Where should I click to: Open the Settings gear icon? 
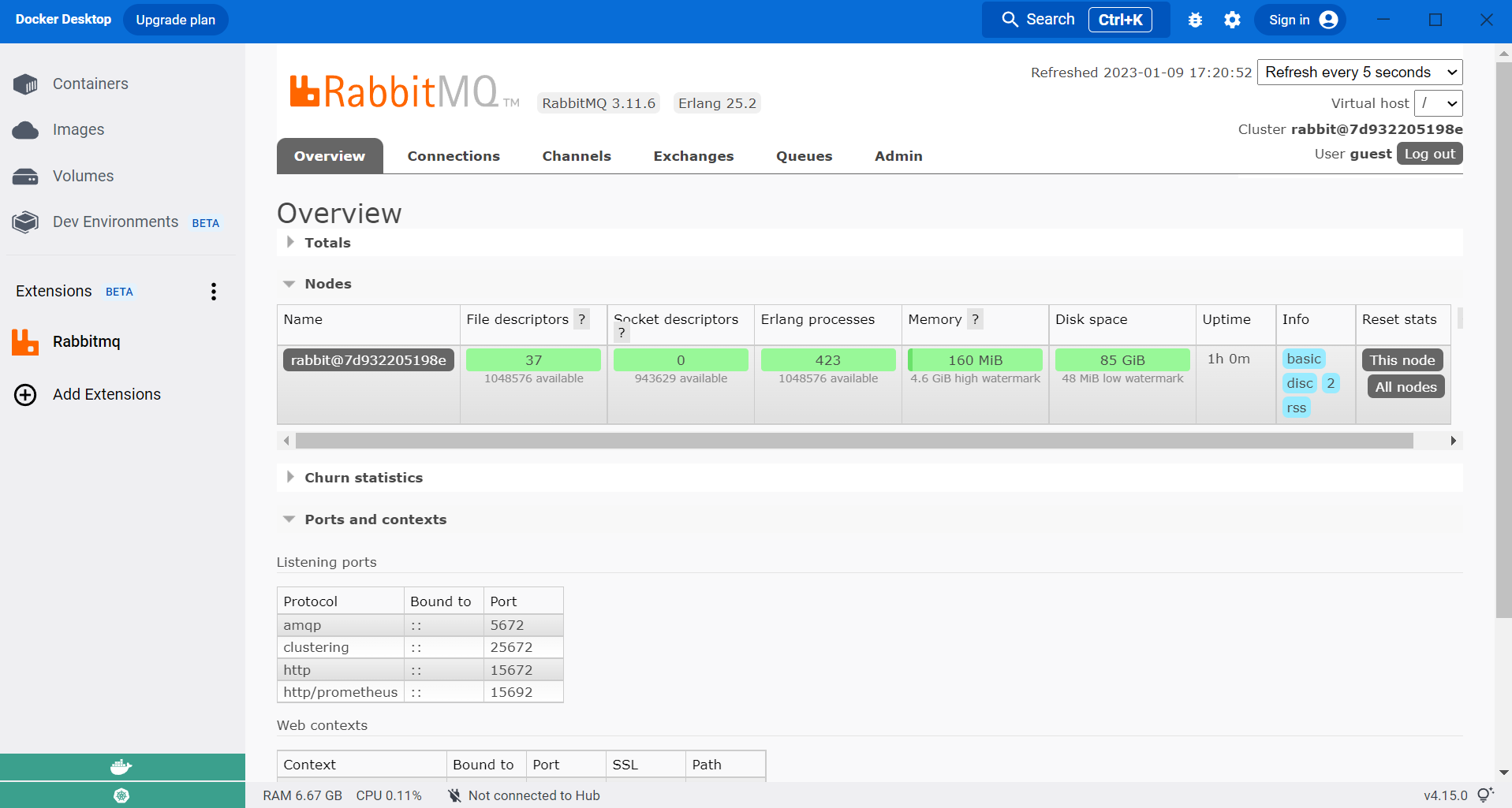(x=1232, y=20)
